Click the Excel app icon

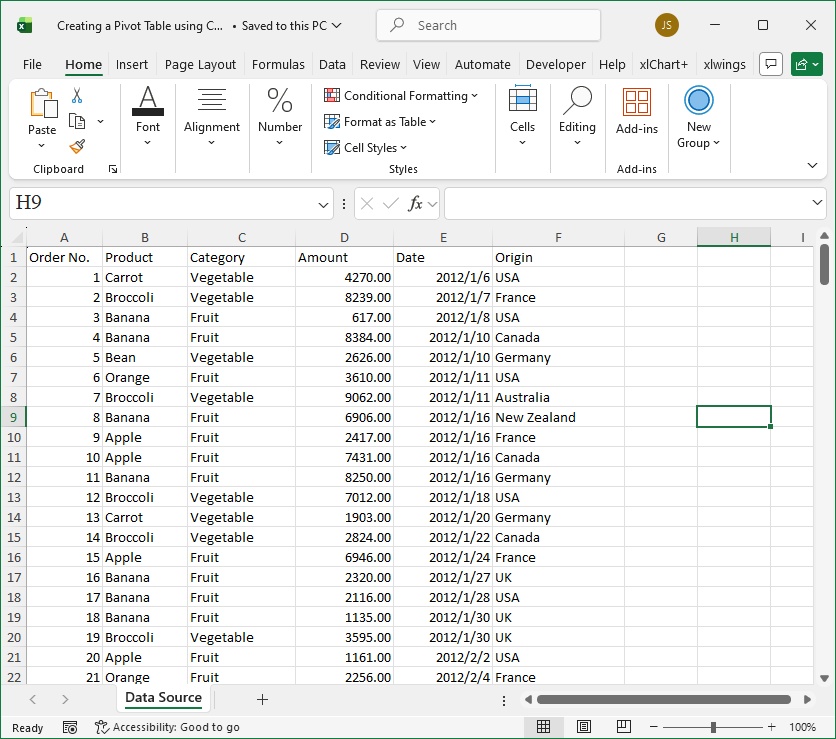[24, 25]
